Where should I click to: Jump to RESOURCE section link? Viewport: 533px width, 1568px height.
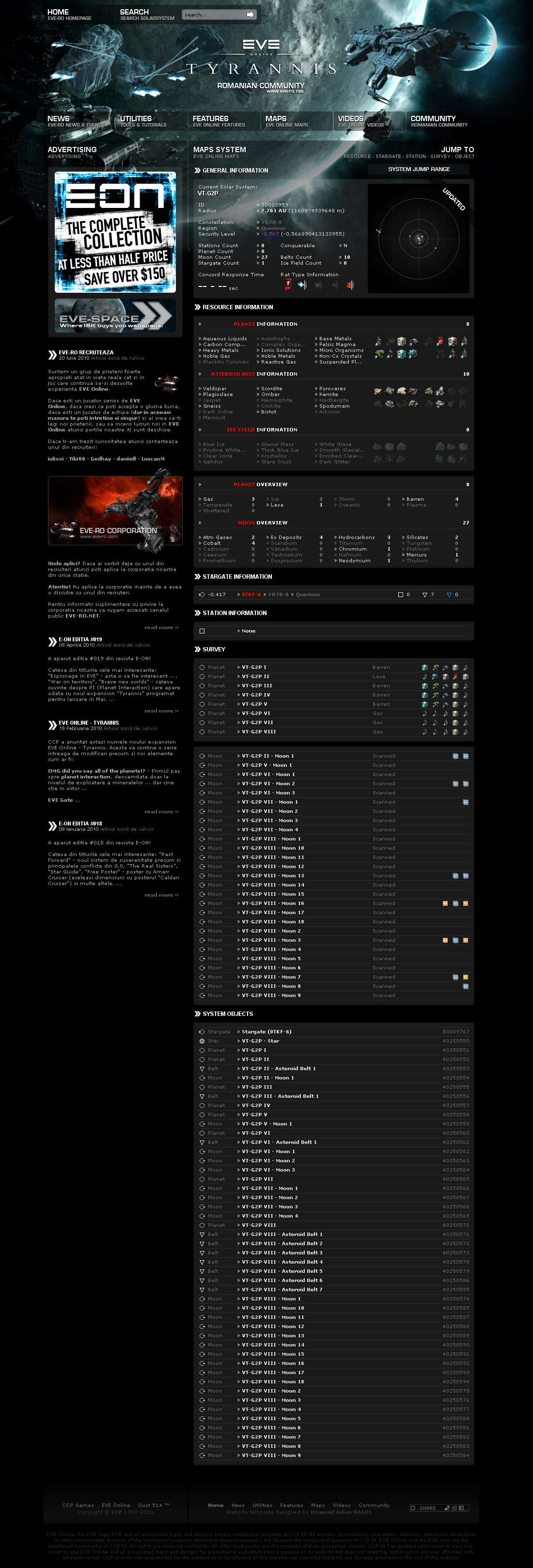357,157
